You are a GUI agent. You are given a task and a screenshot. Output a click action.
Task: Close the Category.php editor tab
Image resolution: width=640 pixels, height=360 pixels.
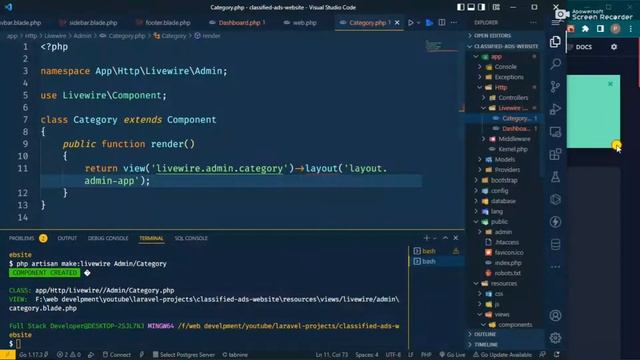(x=397, y=23)
